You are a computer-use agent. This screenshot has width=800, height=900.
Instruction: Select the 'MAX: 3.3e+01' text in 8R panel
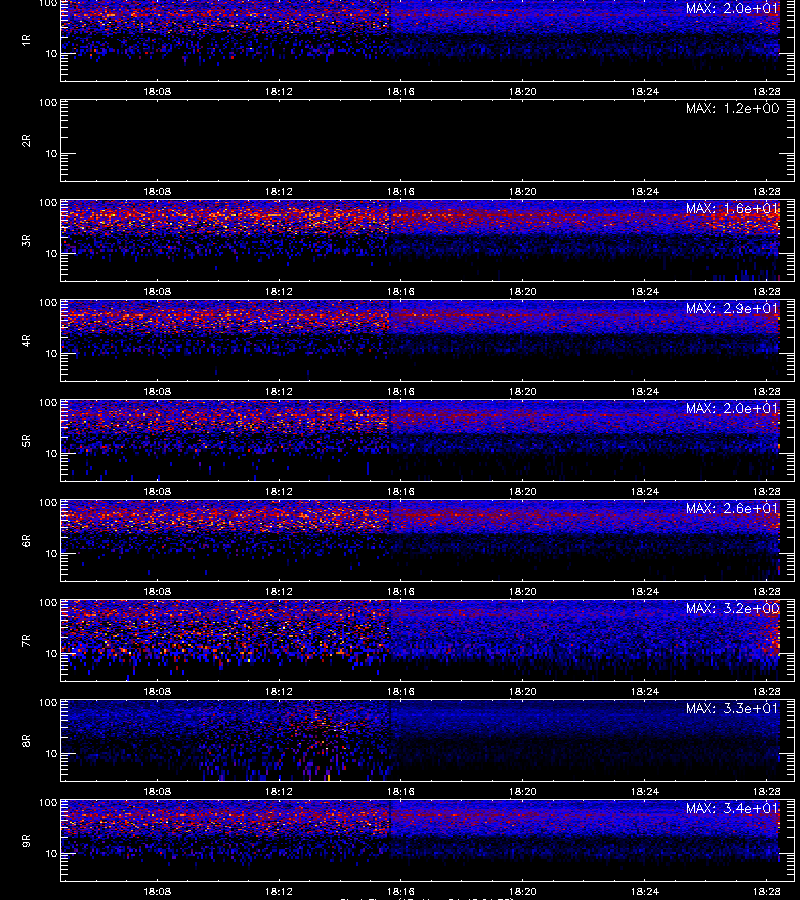732,708
